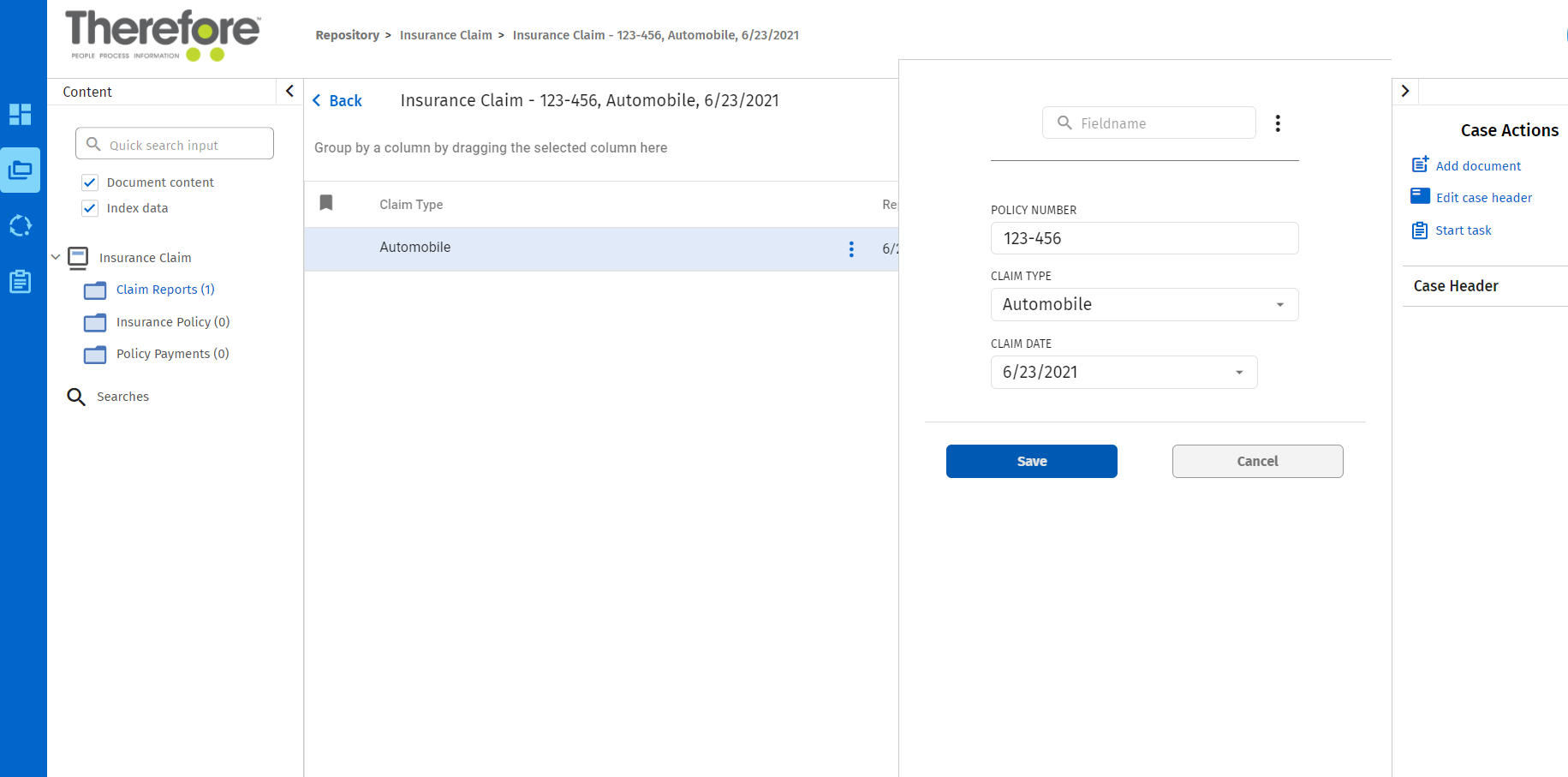Uncheck the Document content checkbox
Viewport: 1568px width, 777px height.
90,182
